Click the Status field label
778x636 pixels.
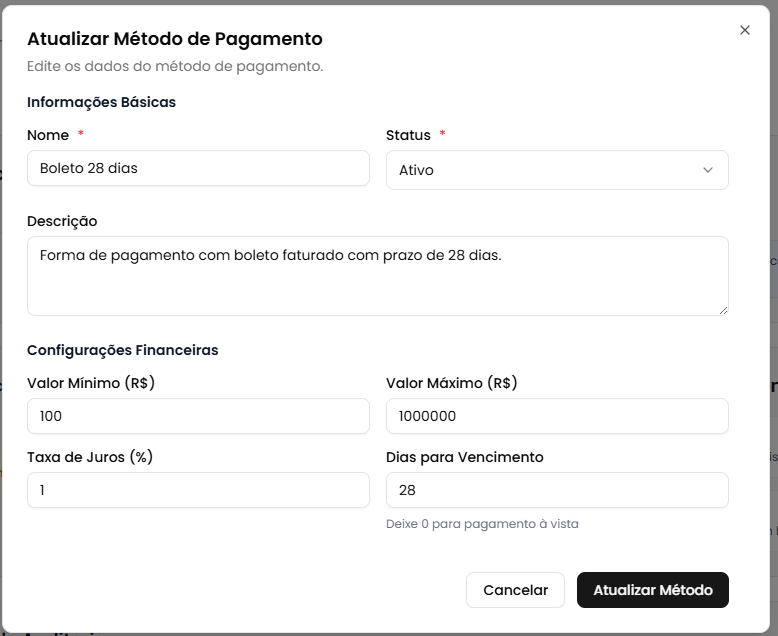click(408, 135)
